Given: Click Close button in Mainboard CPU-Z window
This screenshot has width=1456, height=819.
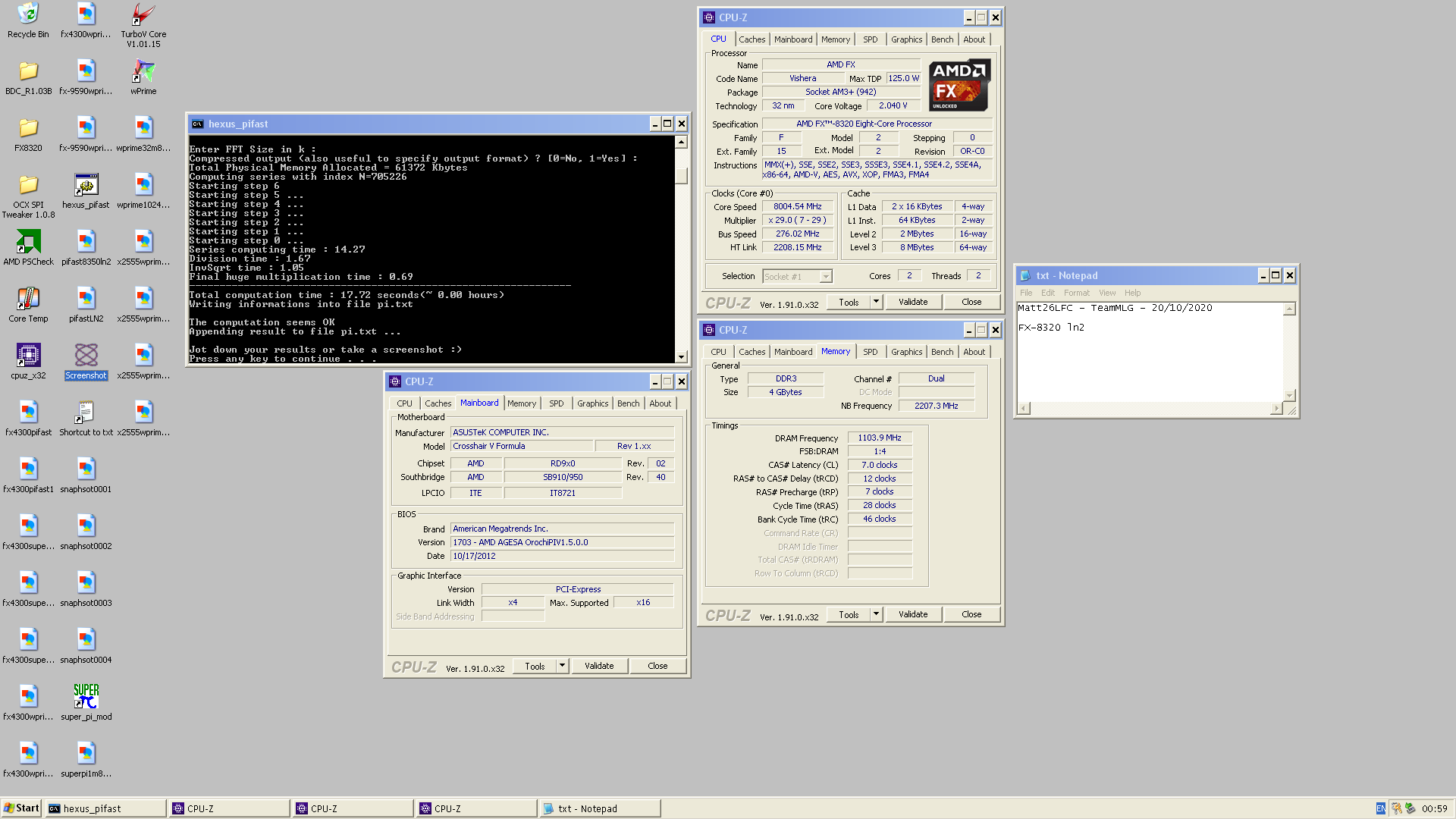Looking at the screenshot, I should [657, 666].
